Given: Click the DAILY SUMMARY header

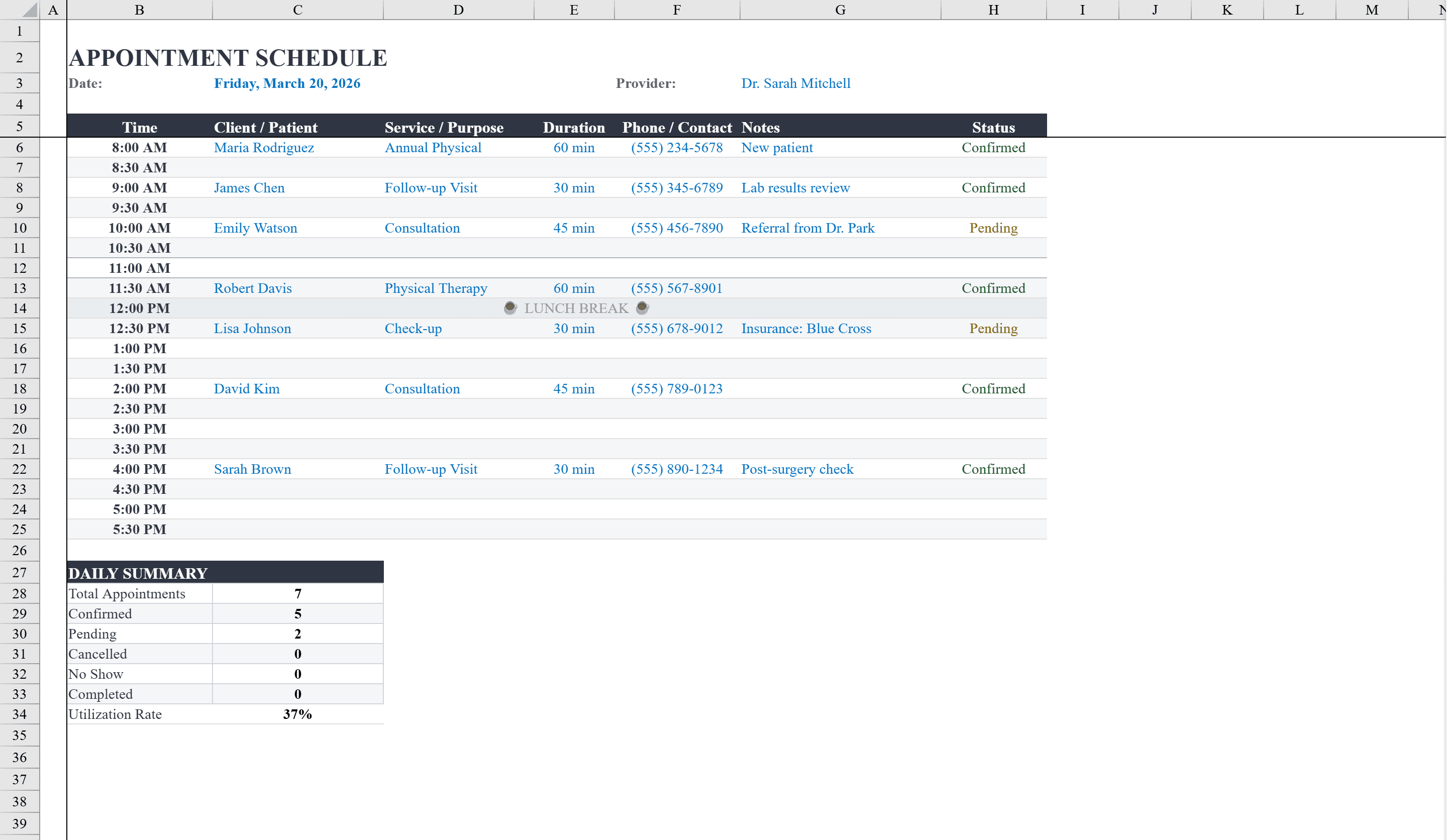Looking at the screenshot, I should [x=137, y=572].
